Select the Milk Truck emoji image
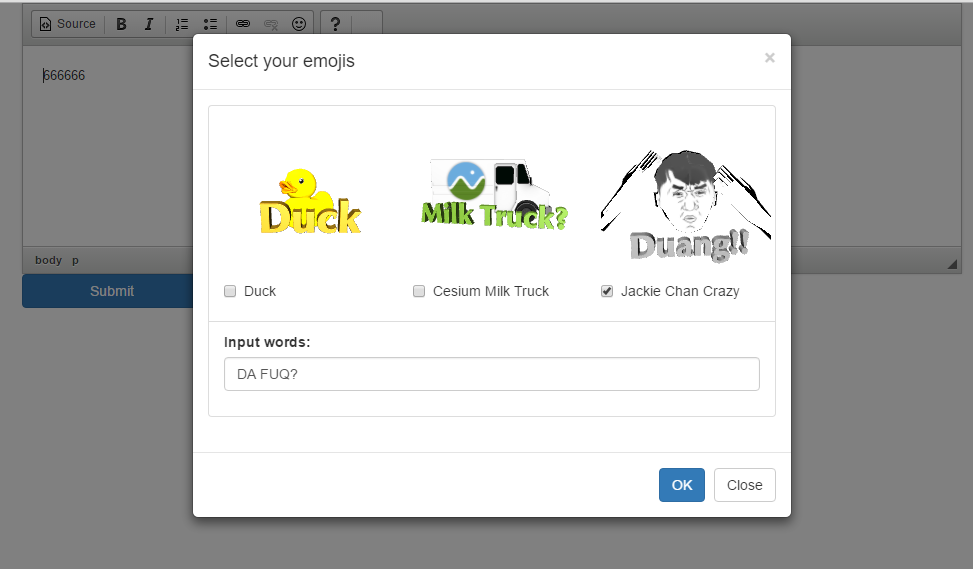Screen dimensions: 973x569 tap(495, 194)
